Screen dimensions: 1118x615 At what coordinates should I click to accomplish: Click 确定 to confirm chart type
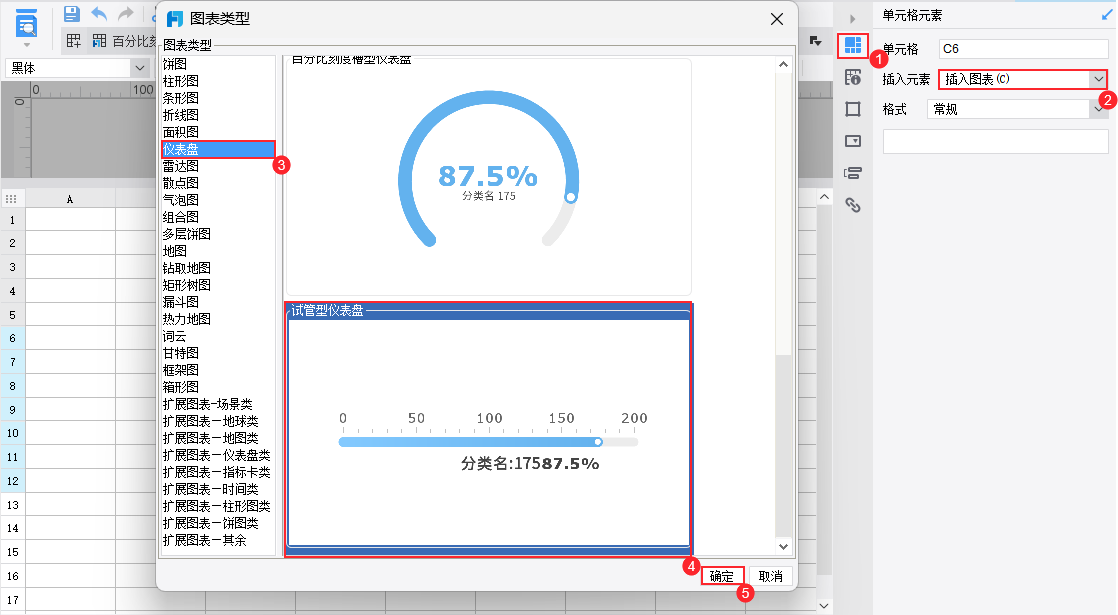pos(722,576)
